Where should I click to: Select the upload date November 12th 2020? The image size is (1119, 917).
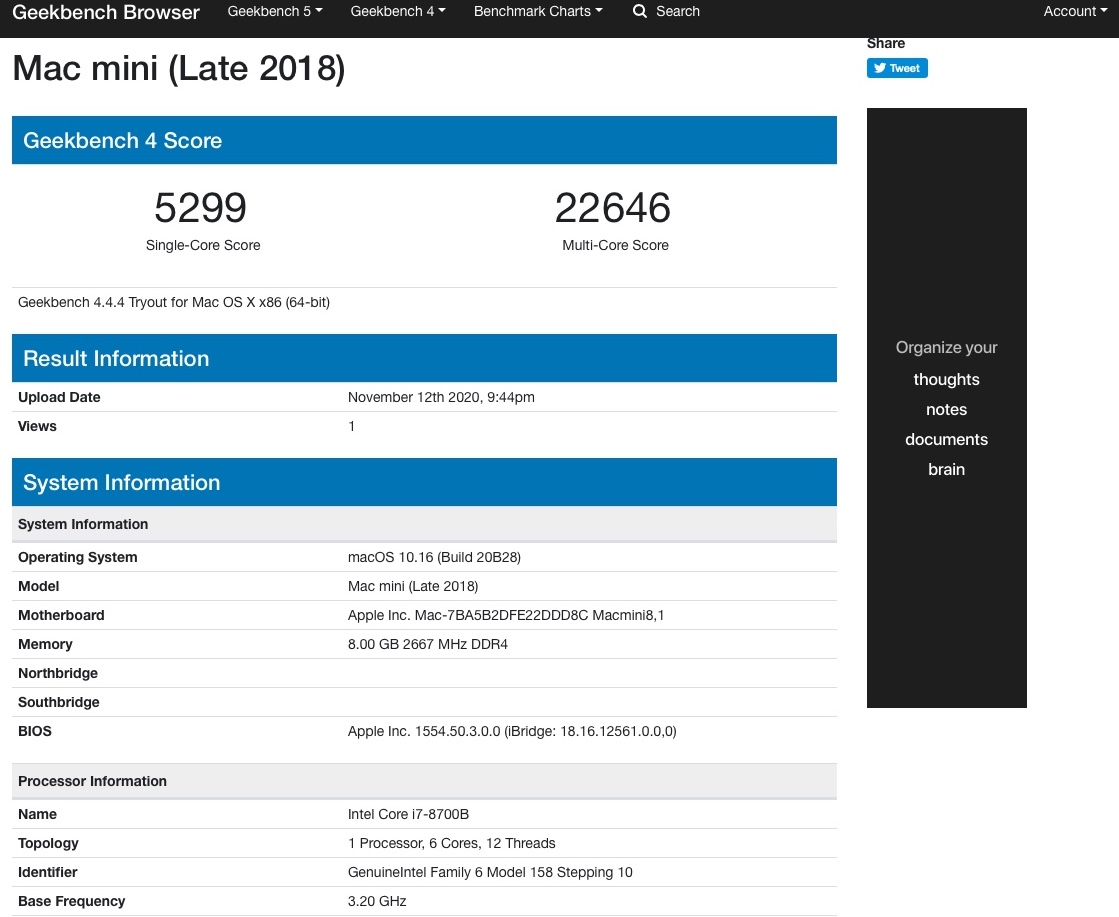pos(441,397)
